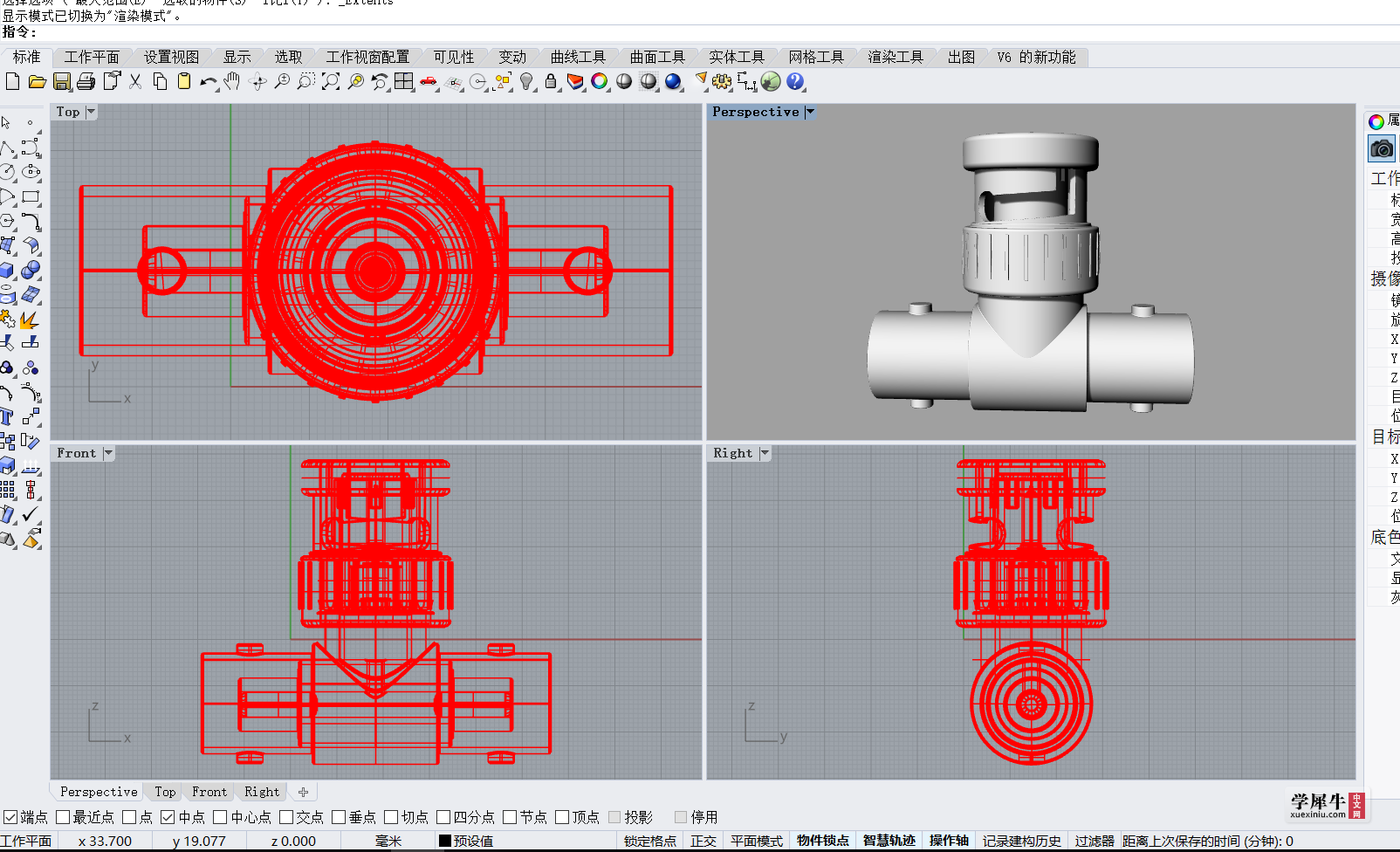Image resolution: width=1400 pixels, height=852 pixels.
Task: Toggle 智慧轨迹 in the status bar
Action: click(889, 841)
